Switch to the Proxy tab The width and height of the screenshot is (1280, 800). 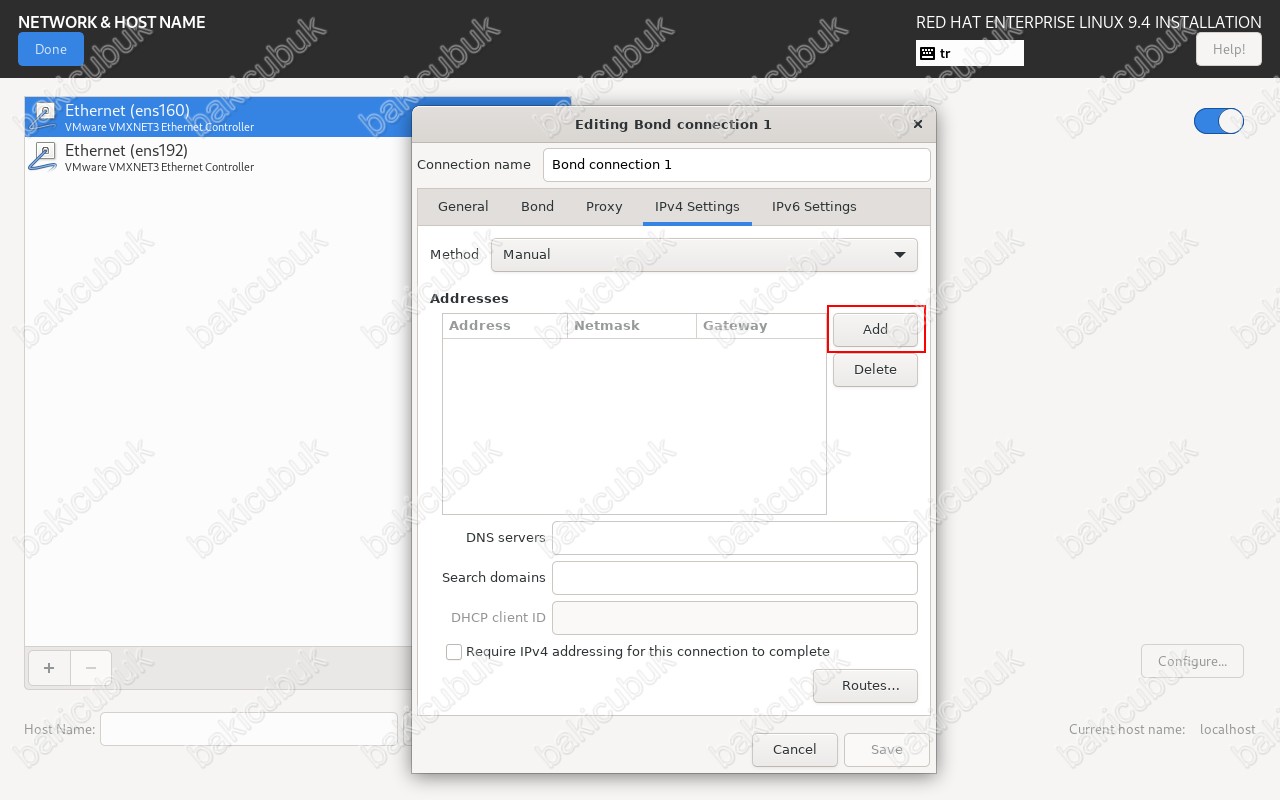604,207
